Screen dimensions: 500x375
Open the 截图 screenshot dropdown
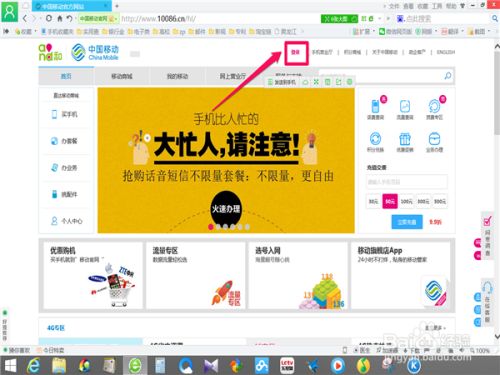click(x=479, y=31)
